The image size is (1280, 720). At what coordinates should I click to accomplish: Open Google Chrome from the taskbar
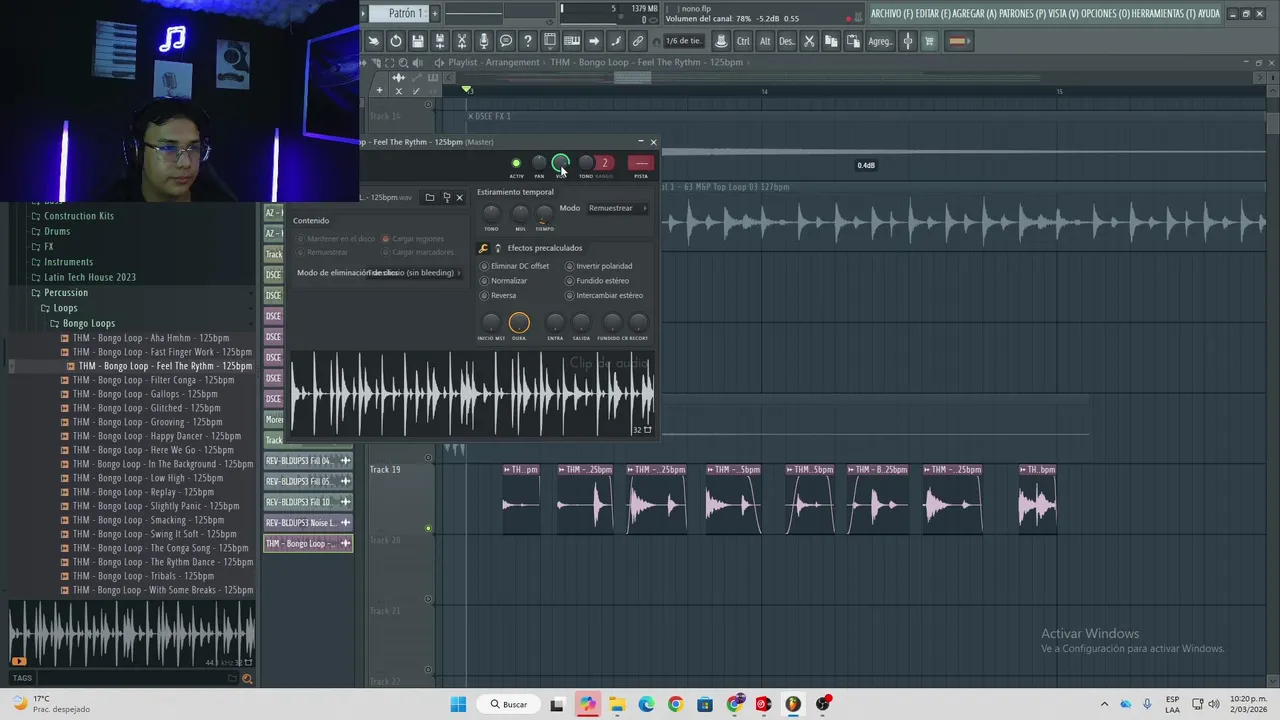point(675,704)
